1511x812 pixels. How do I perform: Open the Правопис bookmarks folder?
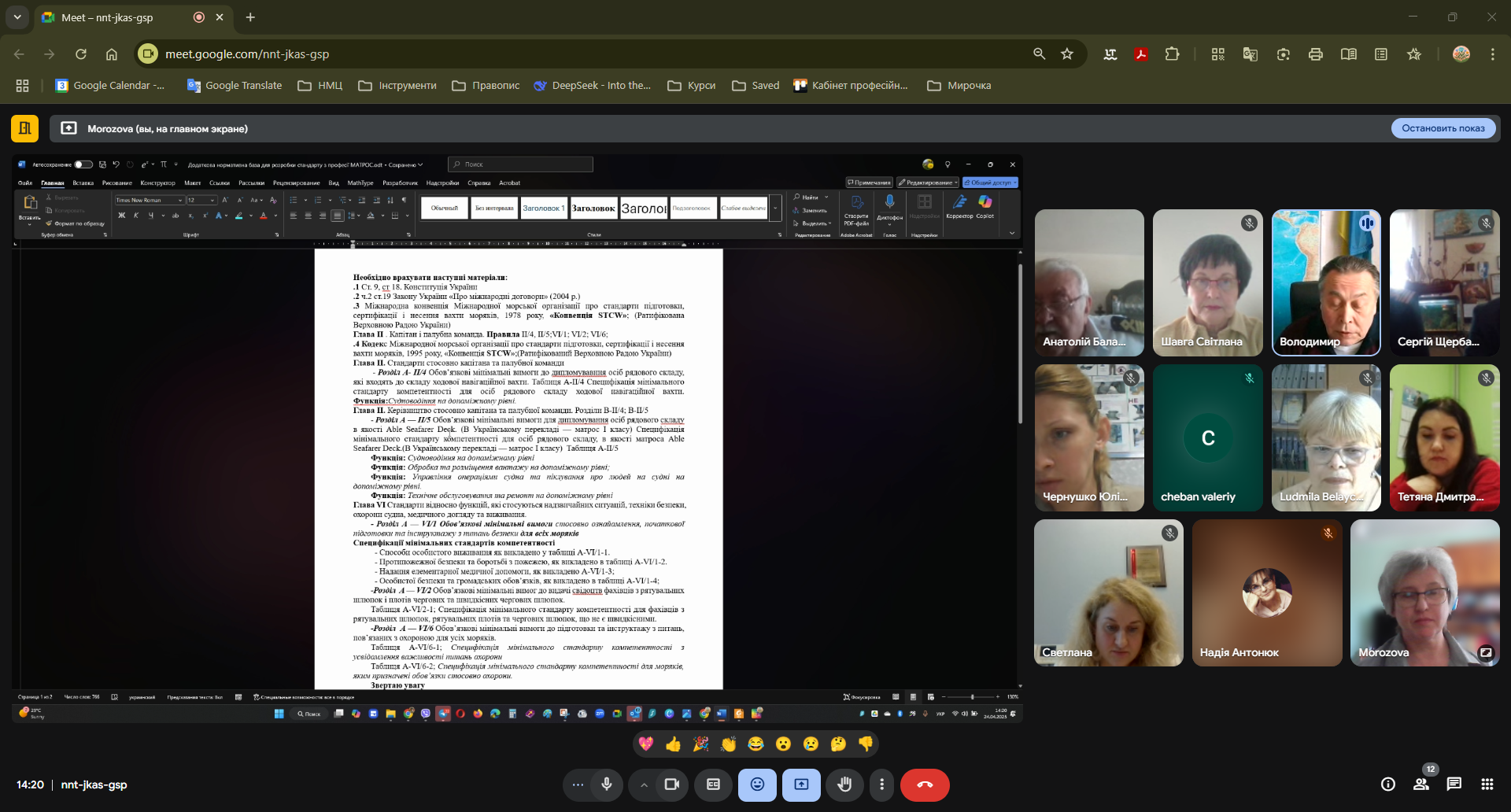486,86
